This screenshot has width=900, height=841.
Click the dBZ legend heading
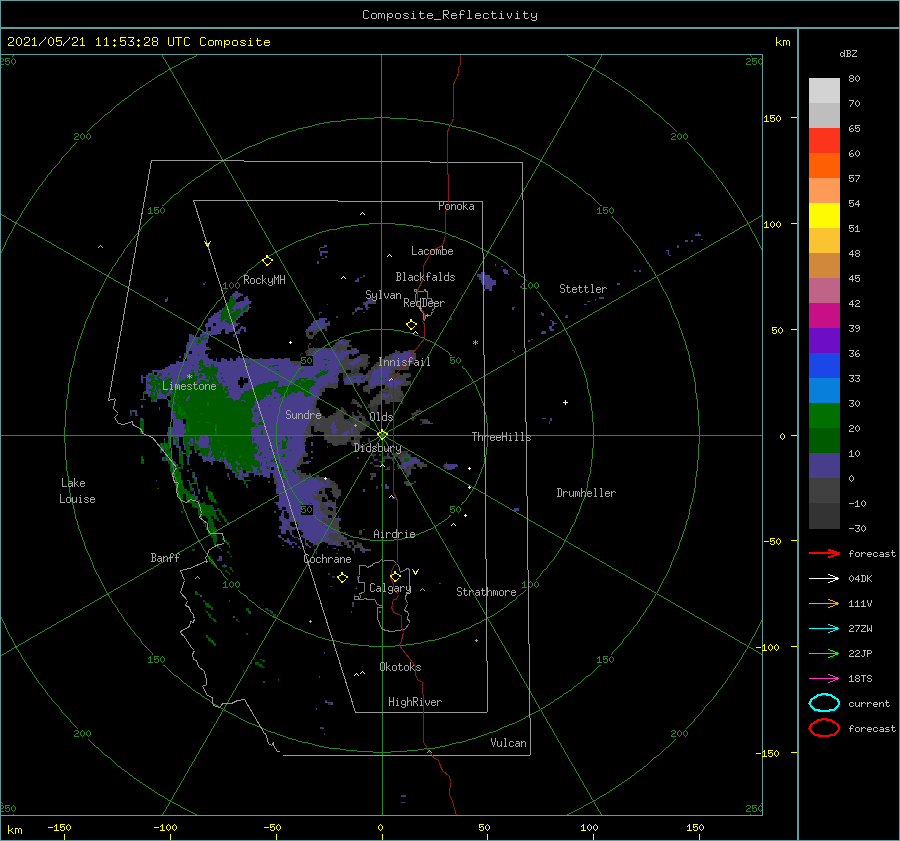point(848,53)
